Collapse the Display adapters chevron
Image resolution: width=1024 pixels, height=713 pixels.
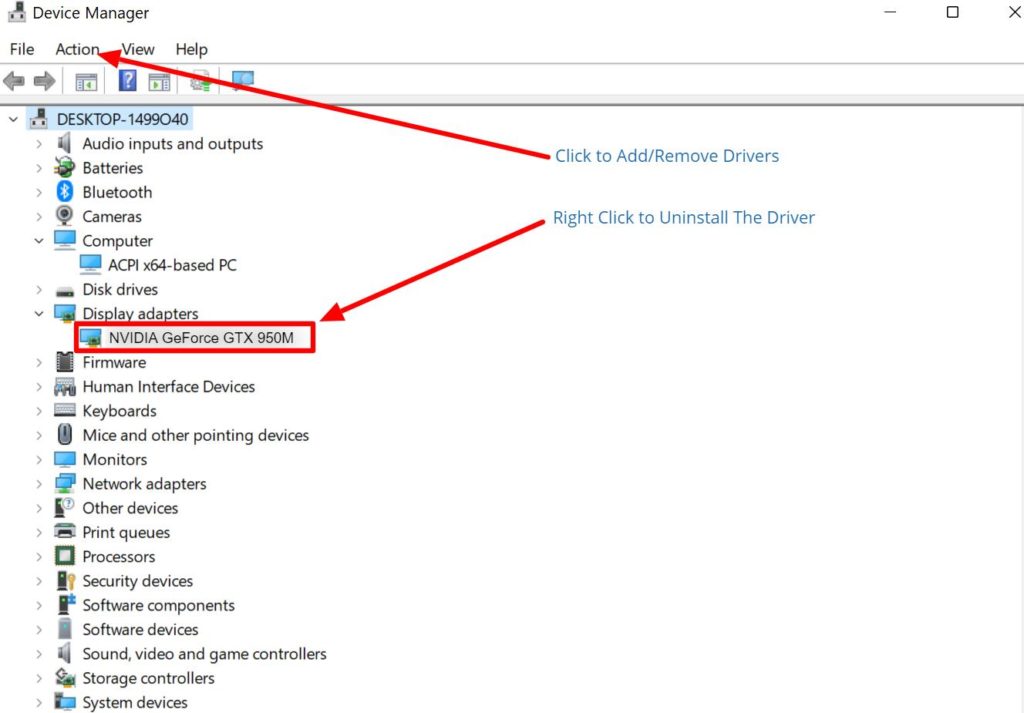click(x=39, y=314)
